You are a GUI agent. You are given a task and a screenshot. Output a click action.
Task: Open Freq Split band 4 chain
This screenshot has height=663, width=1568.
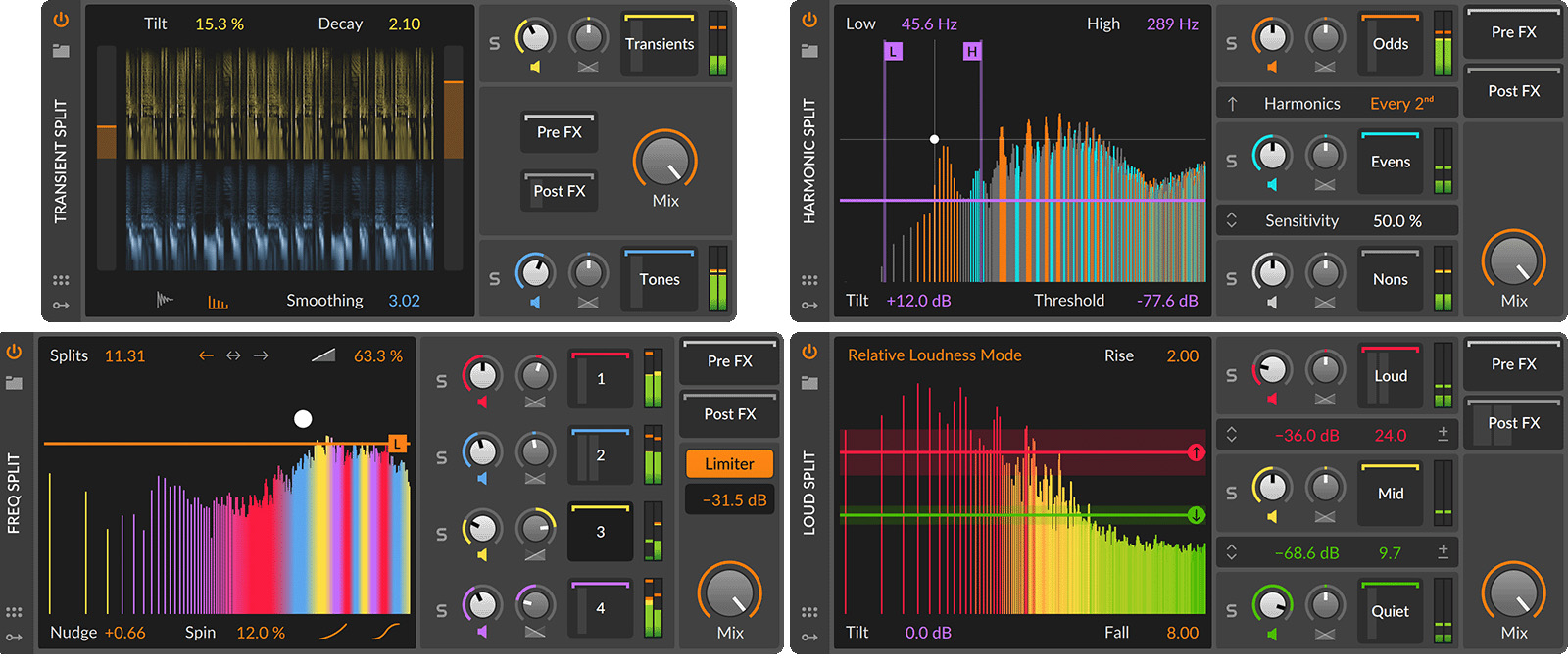point(601,608)
